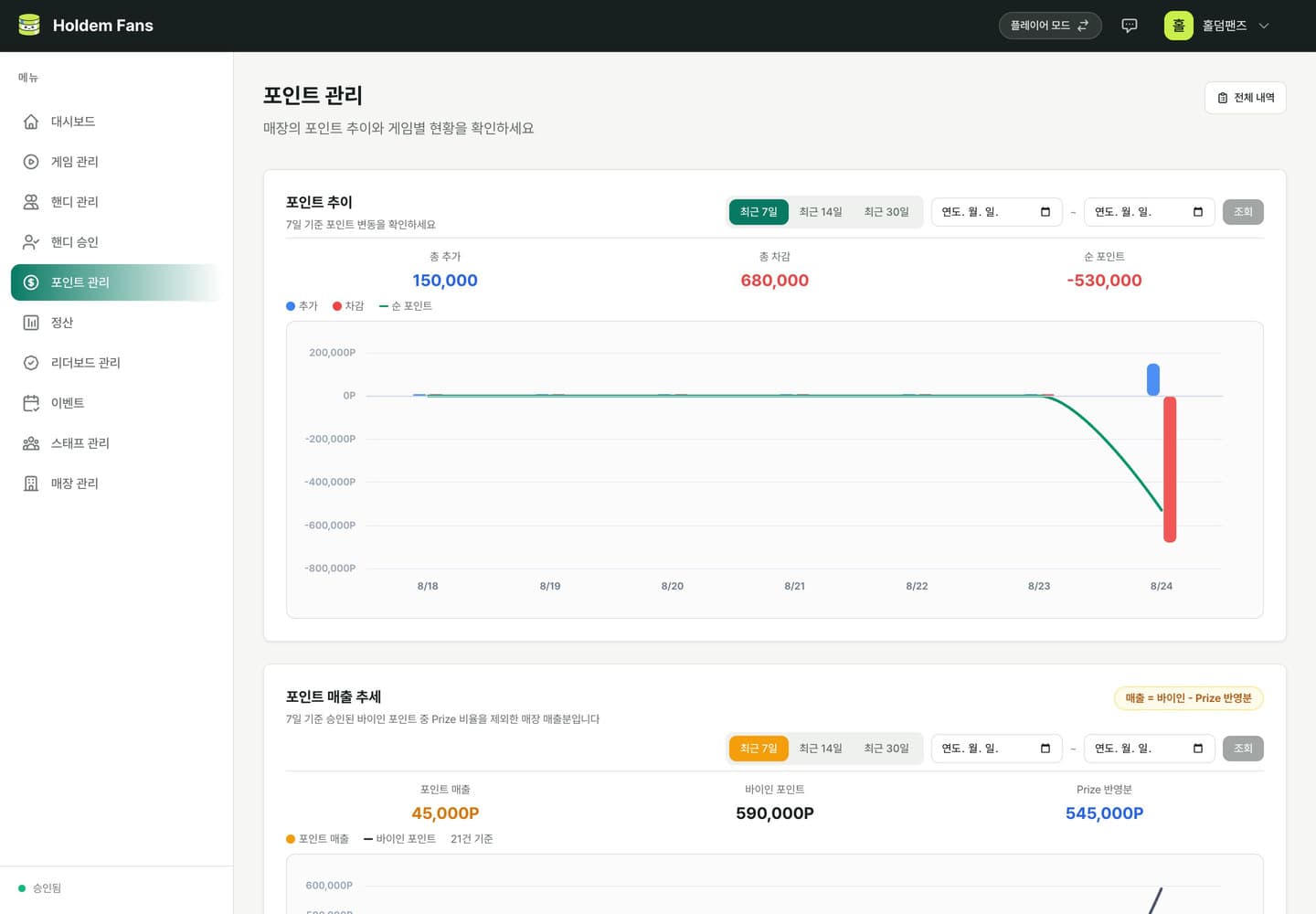The image size is (1316, 914).
Task: Click the group icon beside 스태프 관리
Action: [x=31, y=443]
